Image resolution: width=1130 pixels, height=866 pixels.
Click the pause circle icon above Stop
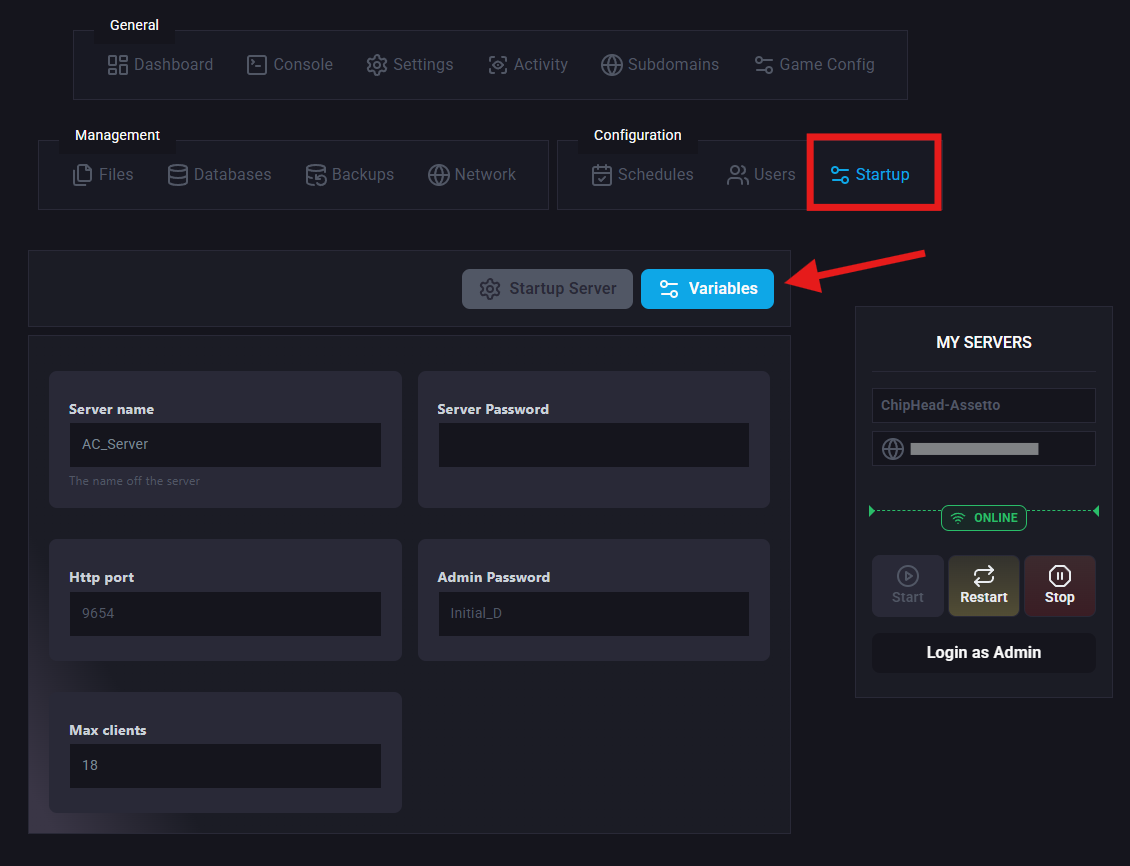pyautogui.click(x=1059, y=576)
